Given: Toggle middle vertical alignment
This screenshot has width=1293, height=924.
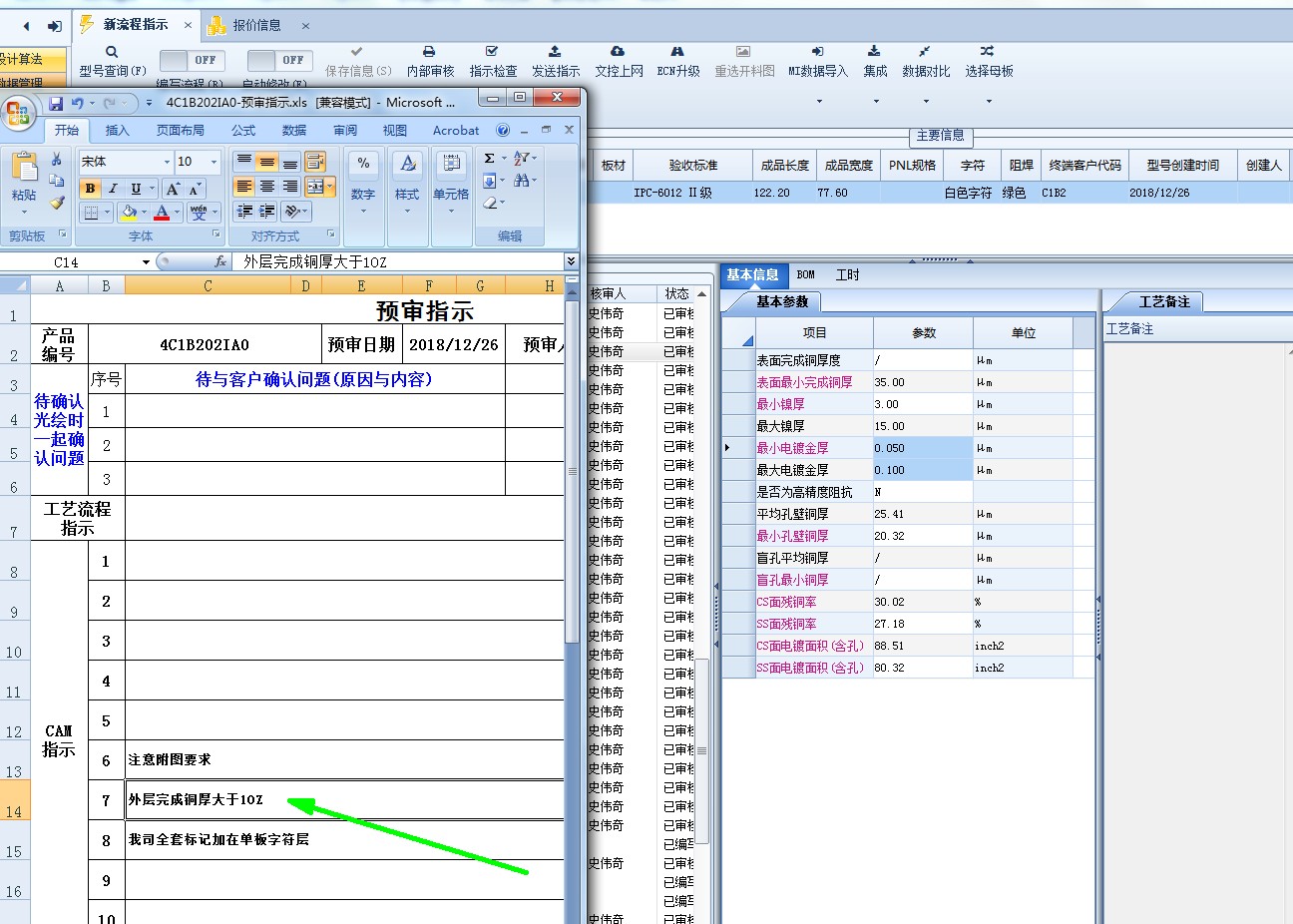Looking at the screenshot, I should tap(266, 162).
